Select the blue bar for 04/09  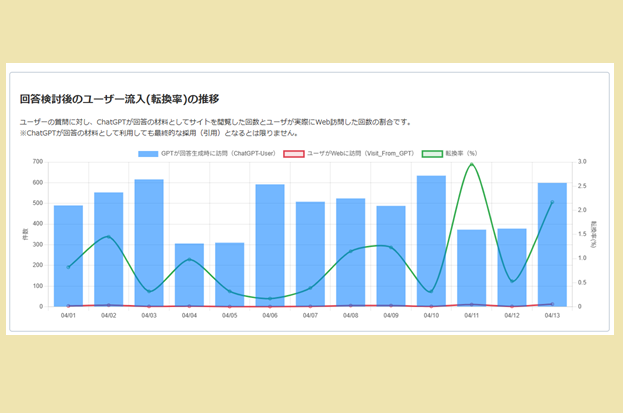391,256
